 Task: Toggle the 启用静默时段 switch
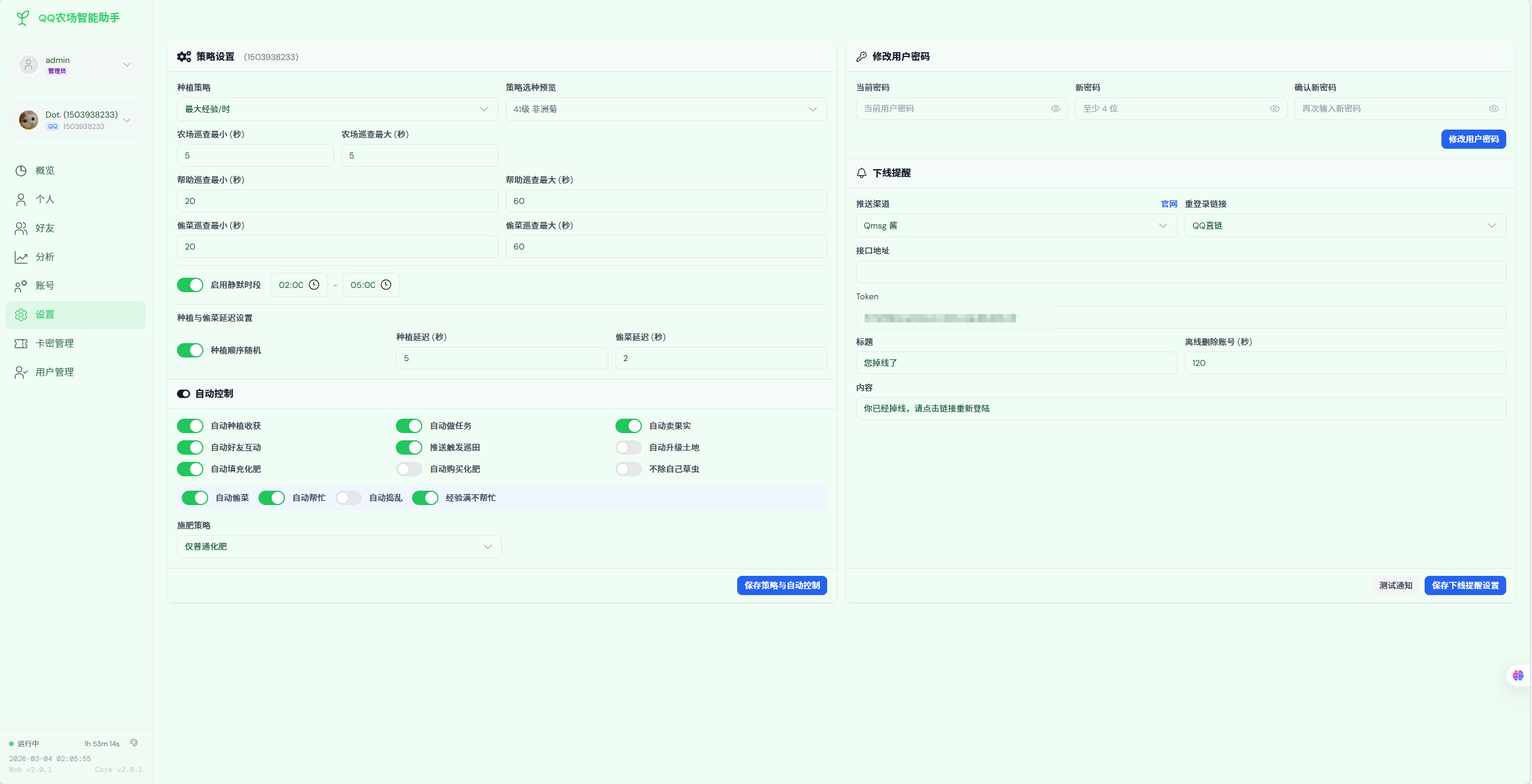click(x=190, y=285)
